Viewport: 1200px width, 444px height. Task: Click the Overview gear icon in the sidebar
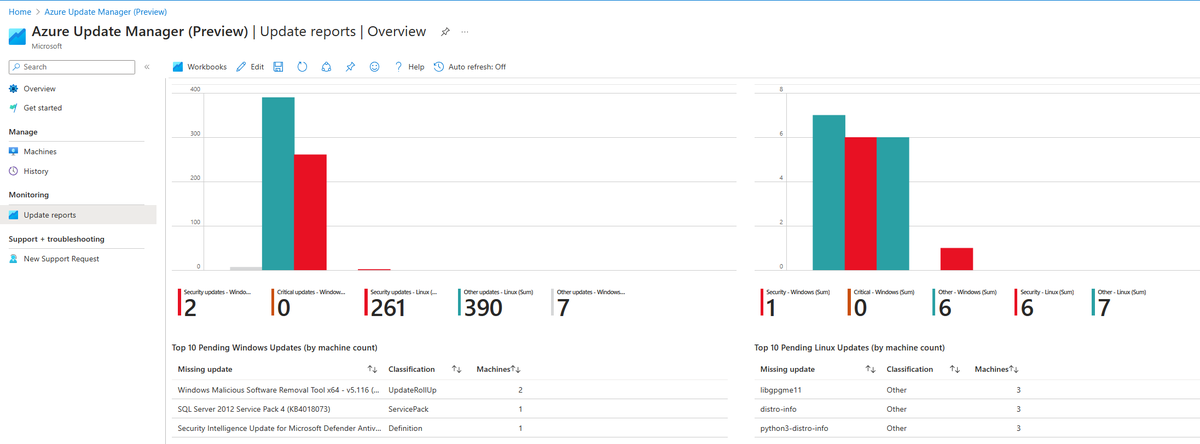pos(13,89)
